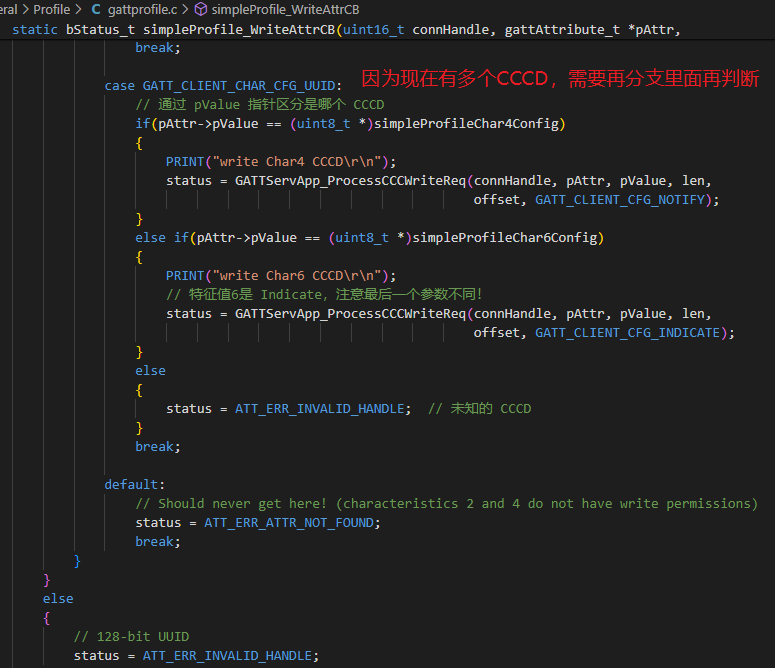Open simpleProfile_WriteAttrCB breadcrumb symbol list

[285, 9]
